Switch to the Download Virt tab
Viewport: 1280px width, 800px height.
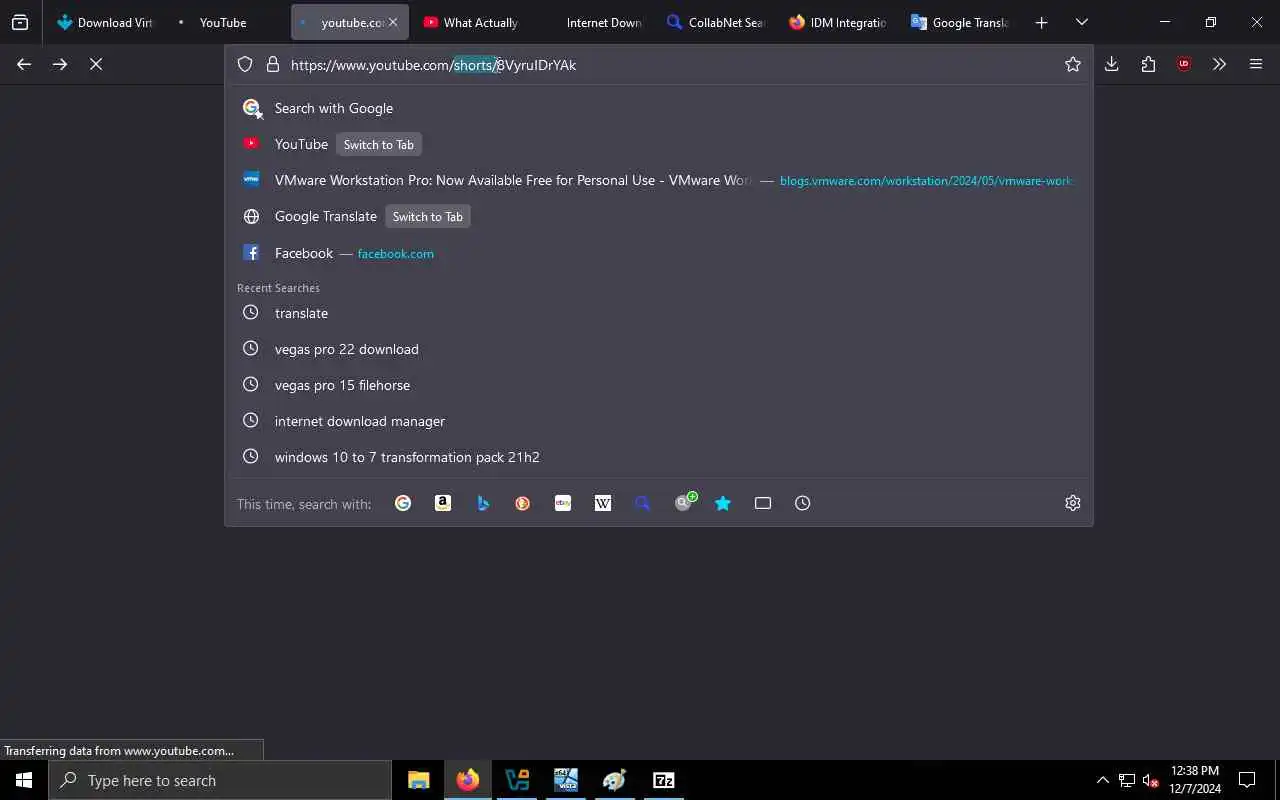pos(105,22)
